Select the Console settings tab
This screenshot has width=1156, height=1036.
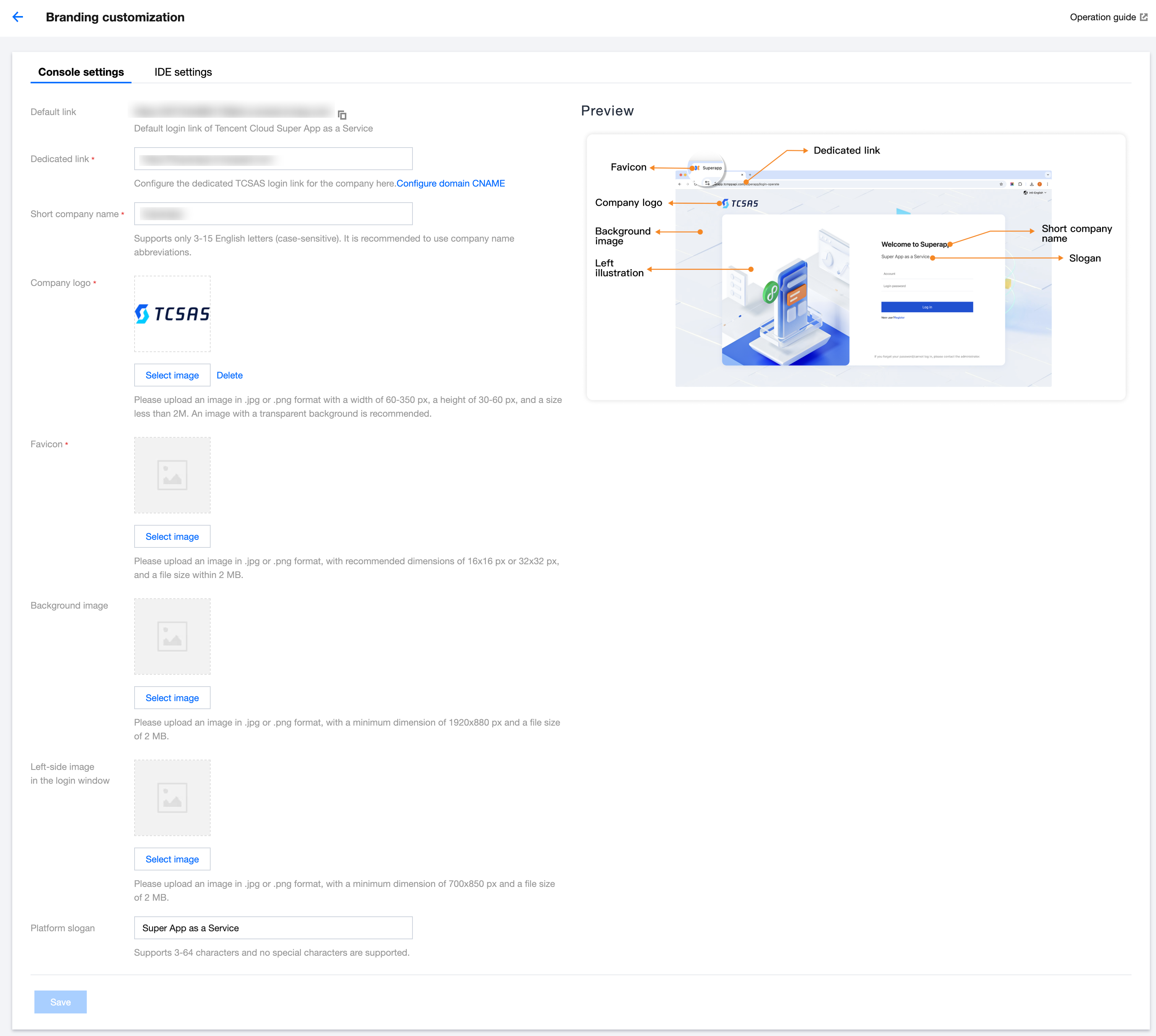[x=81, y=72]
